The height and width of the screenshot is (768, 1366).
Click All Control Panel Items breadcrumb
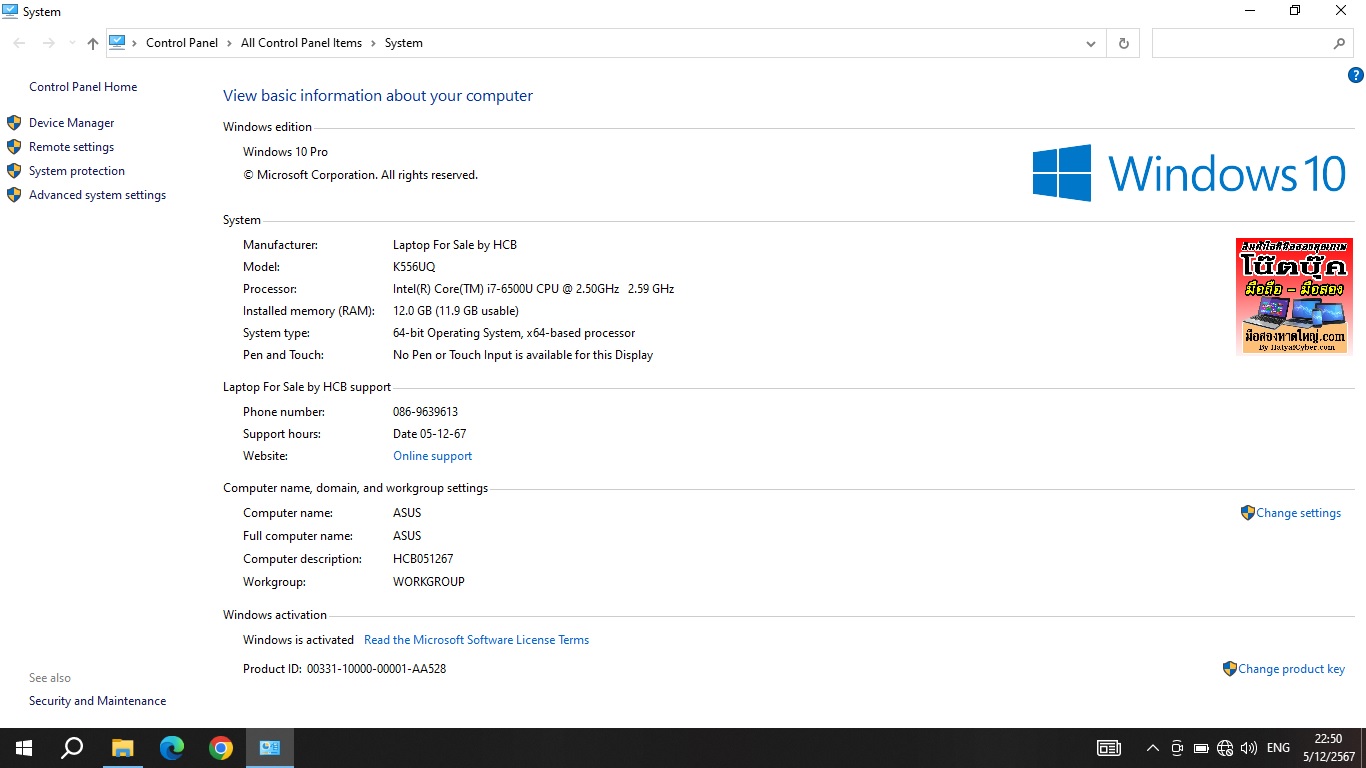(x=301, y=43)
